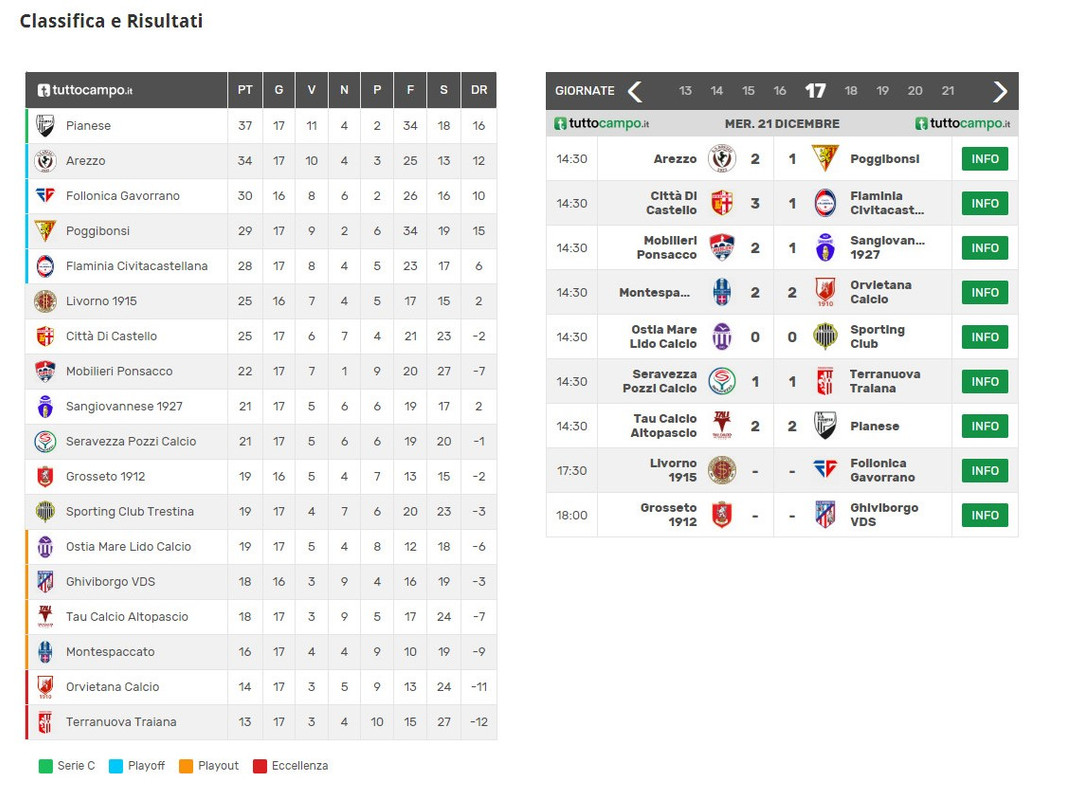Click the Terranuova Traiana crest in standings
Screen dimensions: 1066x800
46,722
